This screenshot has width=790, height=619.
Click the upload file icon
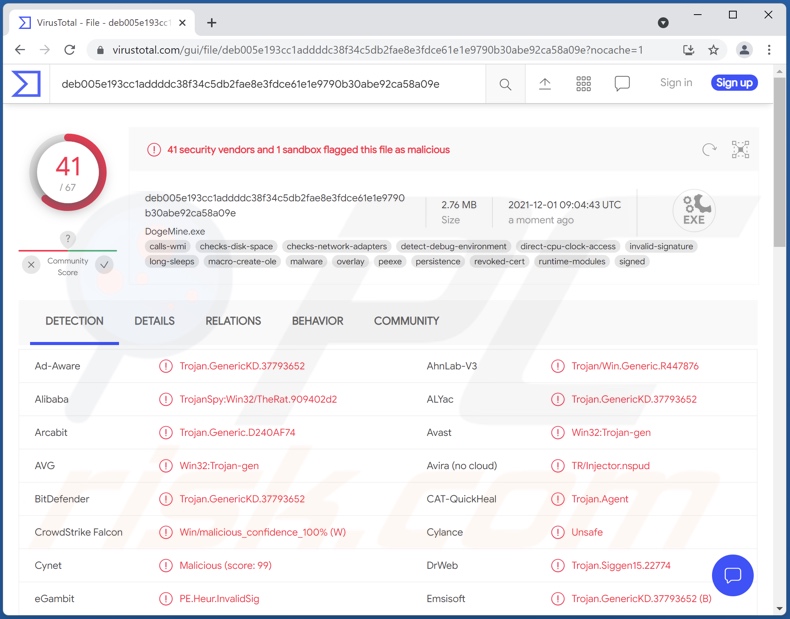click(544, 84)
